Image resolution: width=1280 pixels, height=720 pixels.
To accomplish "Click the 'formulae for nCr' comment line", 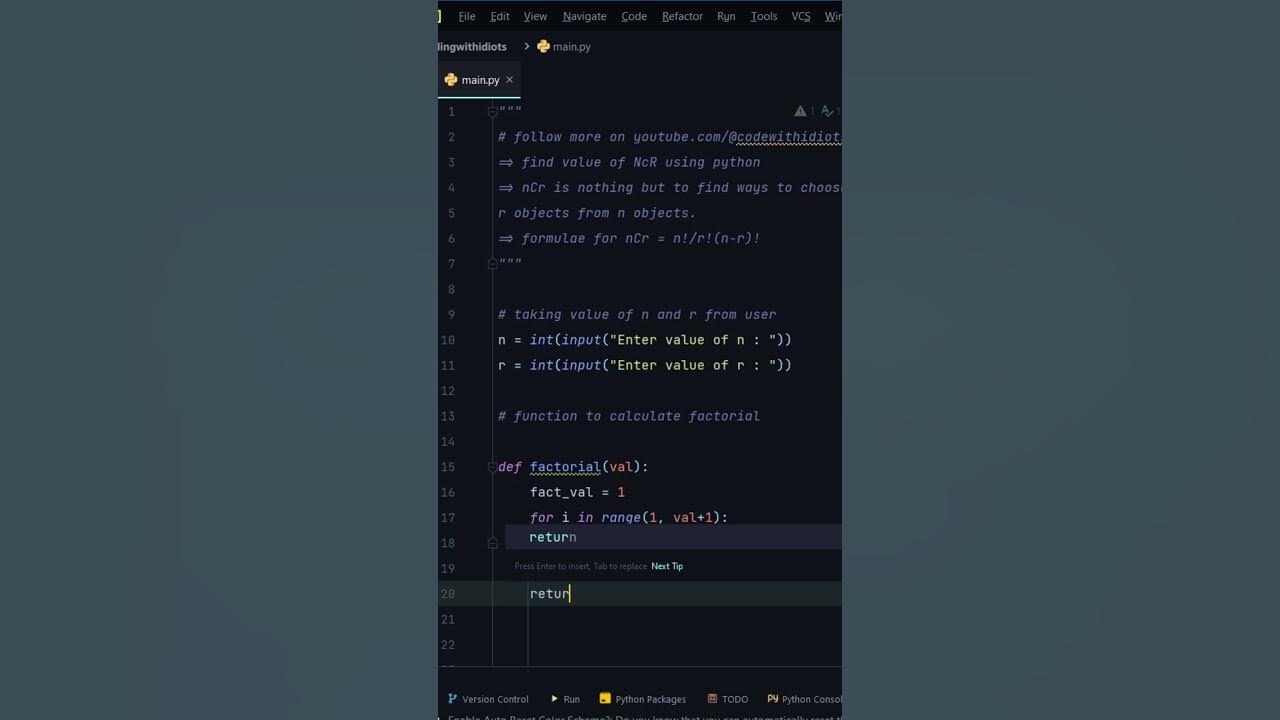I will [629, 238].
